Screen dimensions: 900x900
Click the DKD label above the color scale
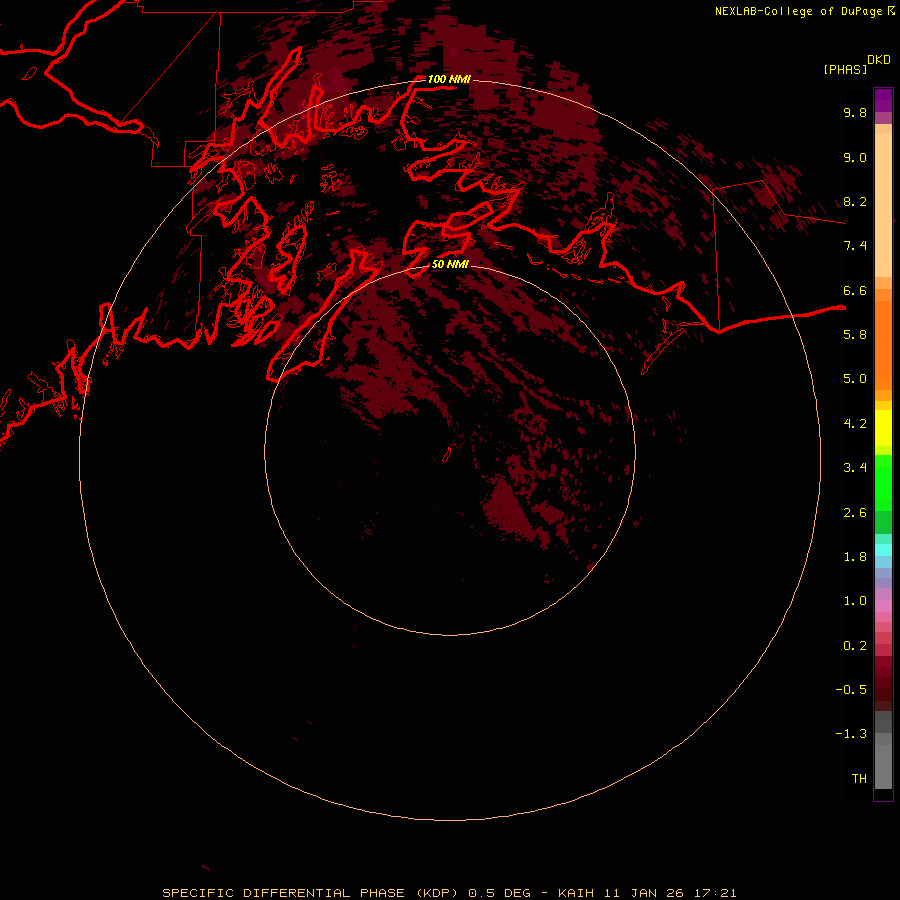coord(879,60)
